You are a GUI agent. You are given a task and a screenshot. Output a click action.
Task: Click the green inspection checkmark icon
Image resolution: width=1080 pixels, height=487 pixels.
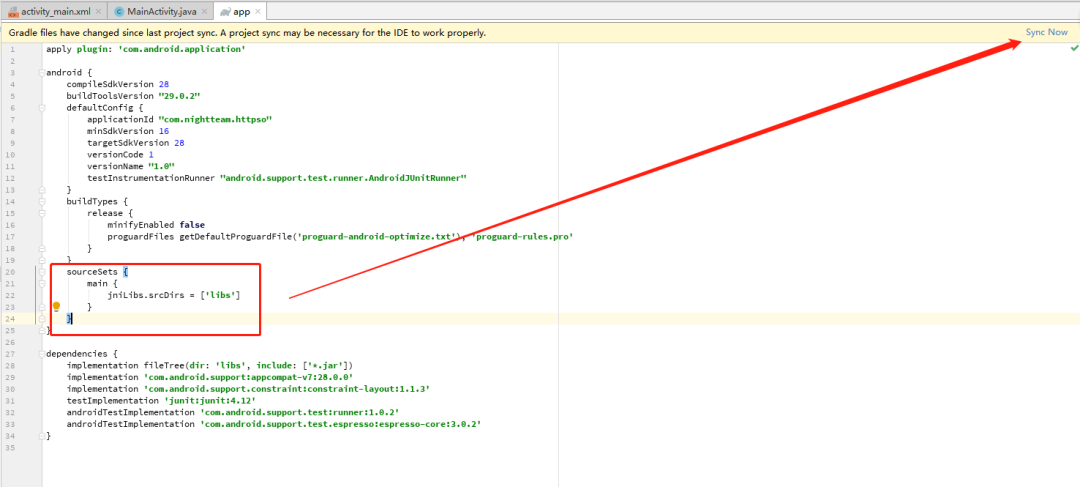(1074, 50)
